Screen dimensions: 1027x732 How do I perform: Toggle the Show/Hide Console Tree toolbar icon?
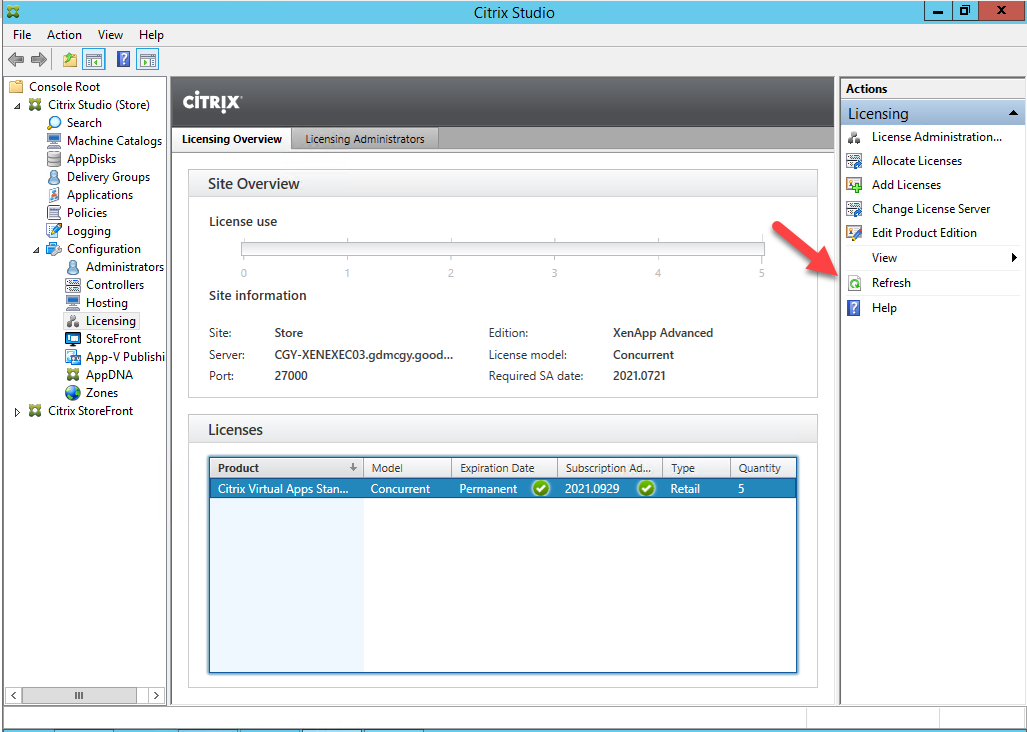(x=94, y=60)
